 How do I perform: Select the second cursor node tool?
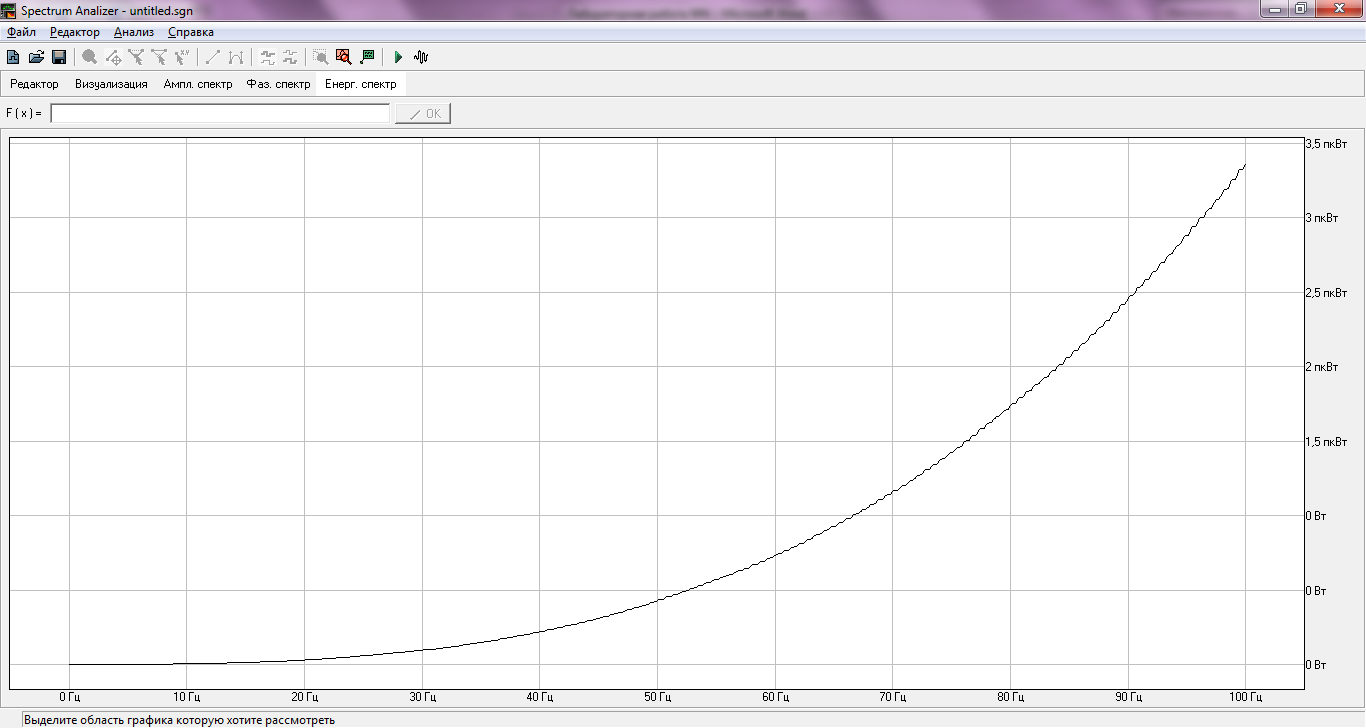click(159, 57)
